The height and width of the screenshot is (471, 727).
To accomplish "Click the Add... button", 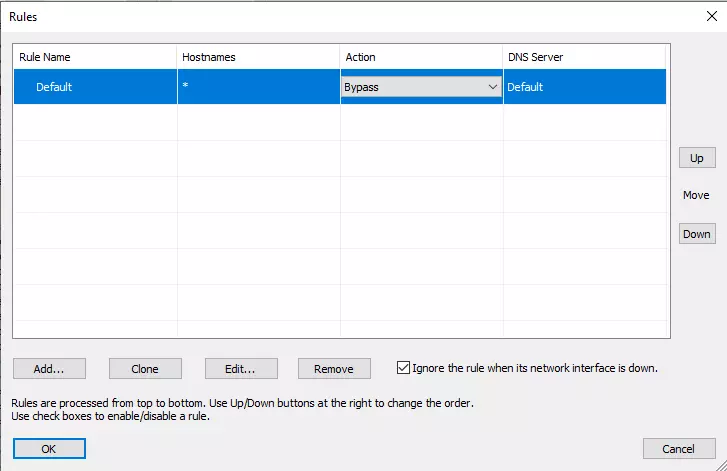I will point(49,369).
